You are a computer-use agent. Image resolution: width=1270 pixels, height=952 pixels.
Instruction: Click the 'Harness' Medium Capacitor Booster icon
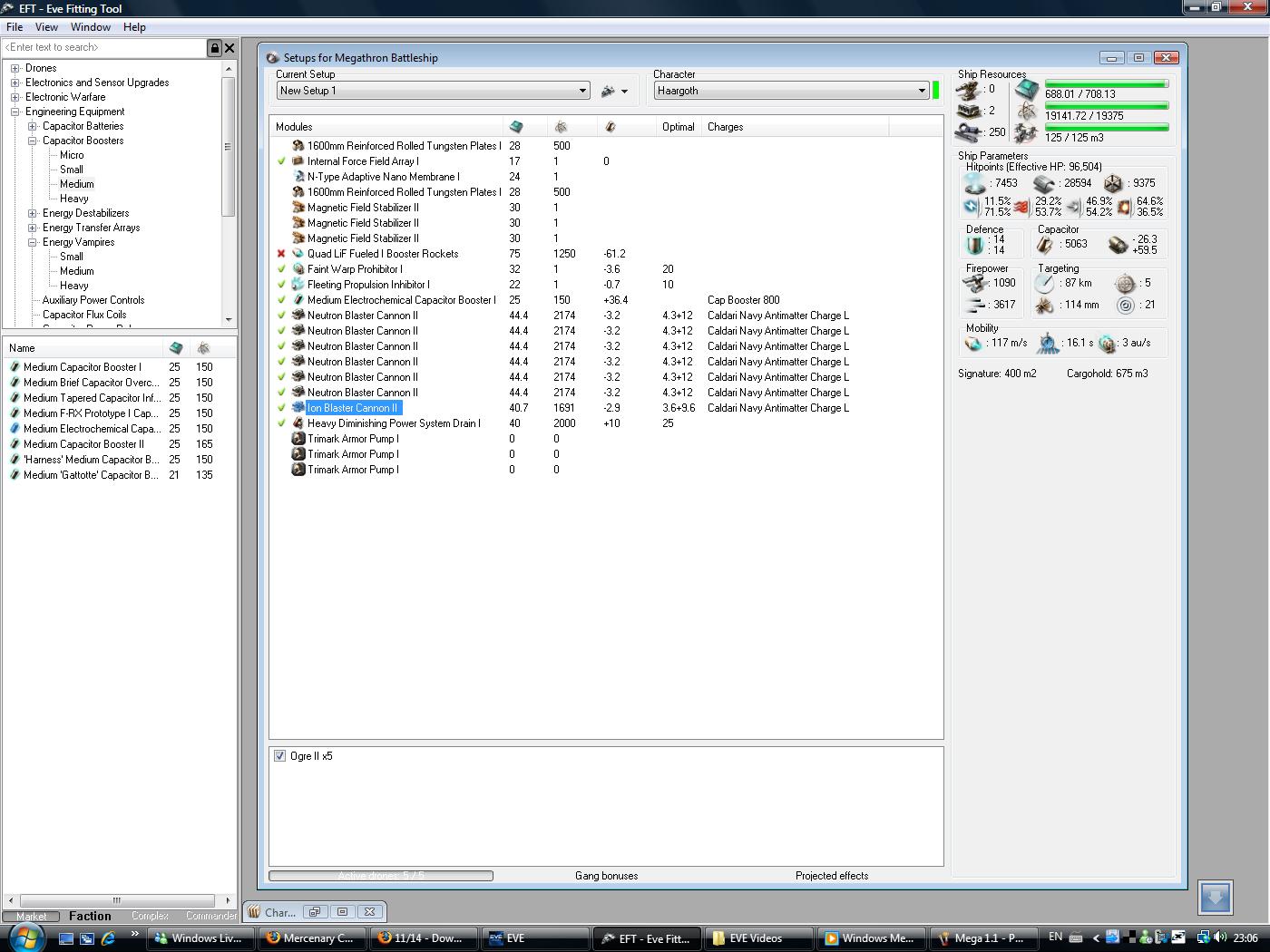[x=15, y=460]
